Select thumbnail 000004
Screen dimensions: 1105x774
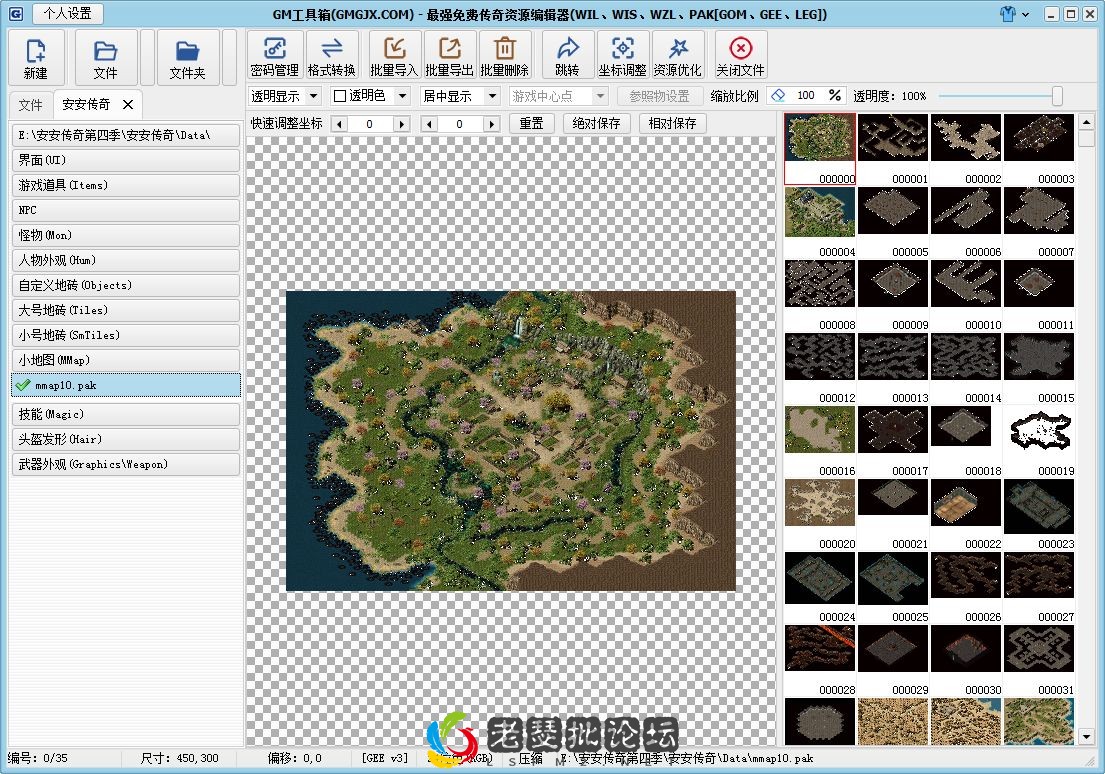pos(820,221)
